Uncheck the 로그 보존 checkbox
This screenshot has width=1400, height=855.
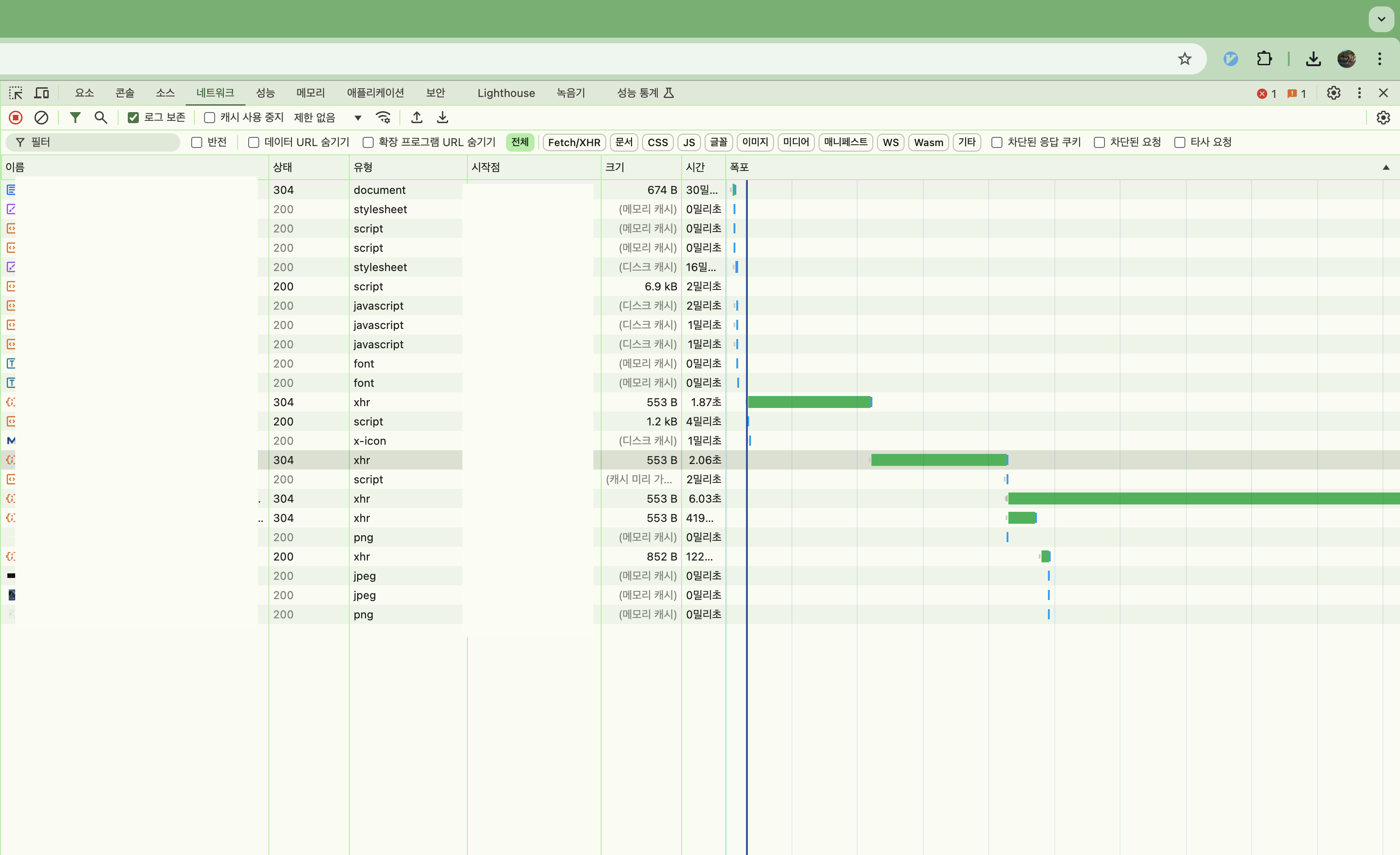click(x=134, y=118)
